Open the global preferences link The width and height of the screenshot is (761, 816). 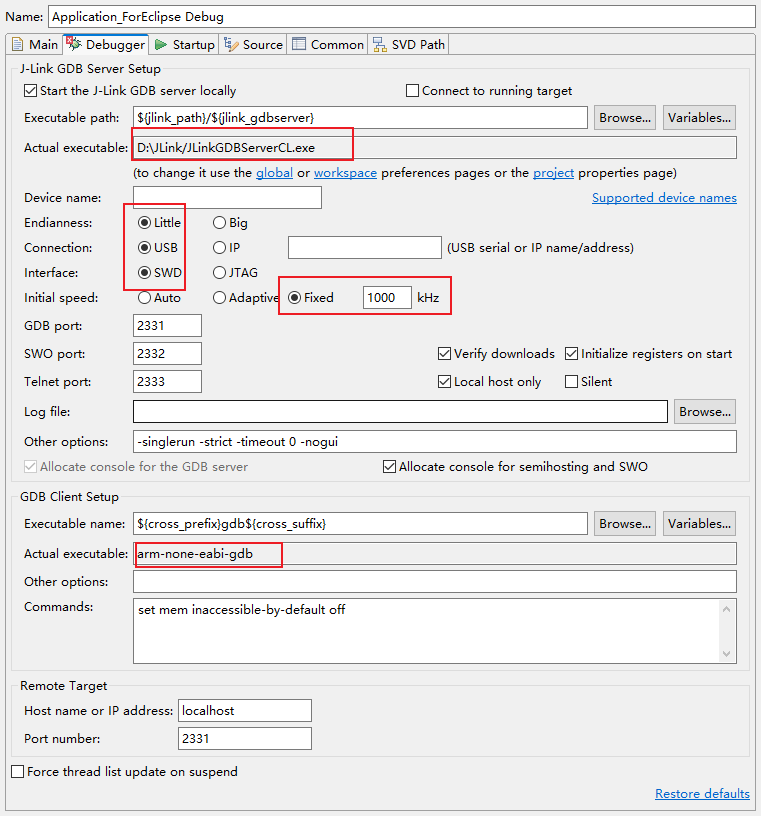point(274,173)
